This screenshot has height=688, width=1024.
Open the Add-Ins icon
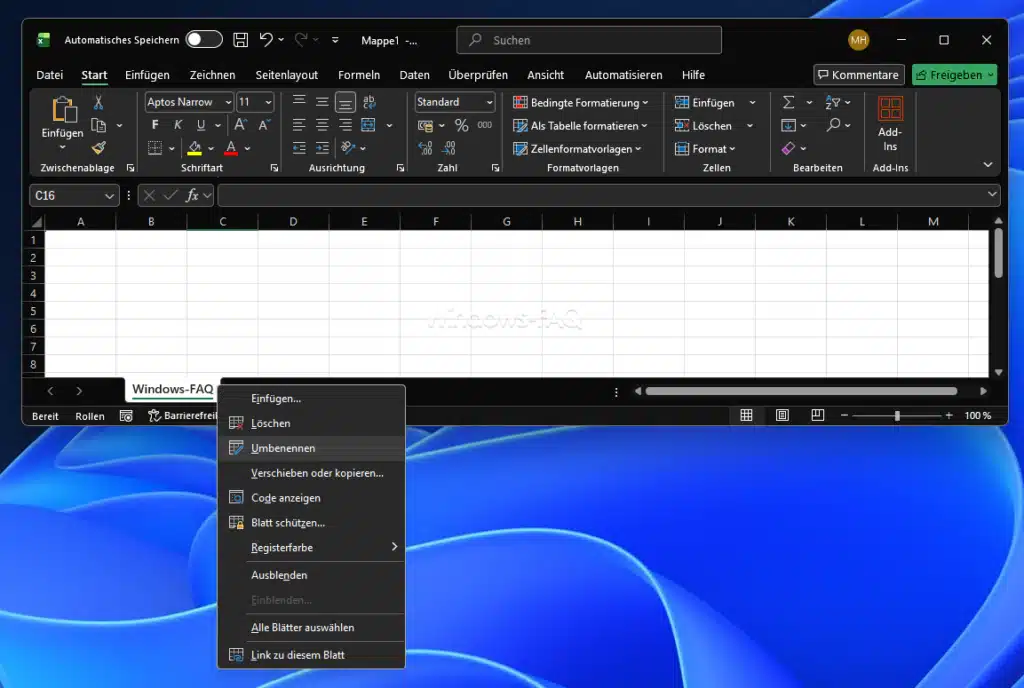(x=890, y=108)
